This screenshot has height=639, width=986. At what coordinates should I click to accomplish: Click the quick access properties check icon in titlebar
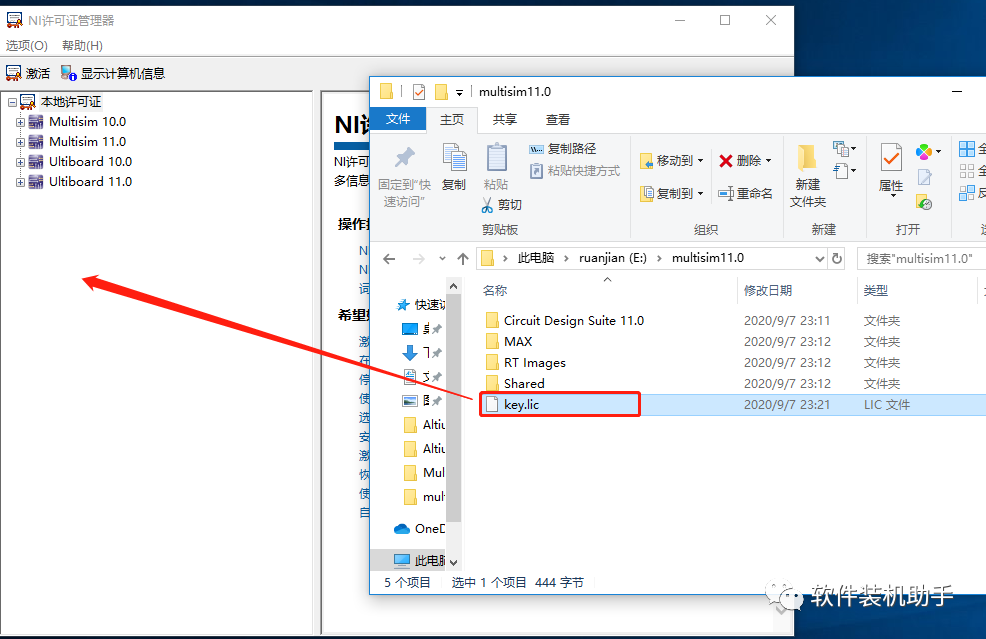[419, 92]
